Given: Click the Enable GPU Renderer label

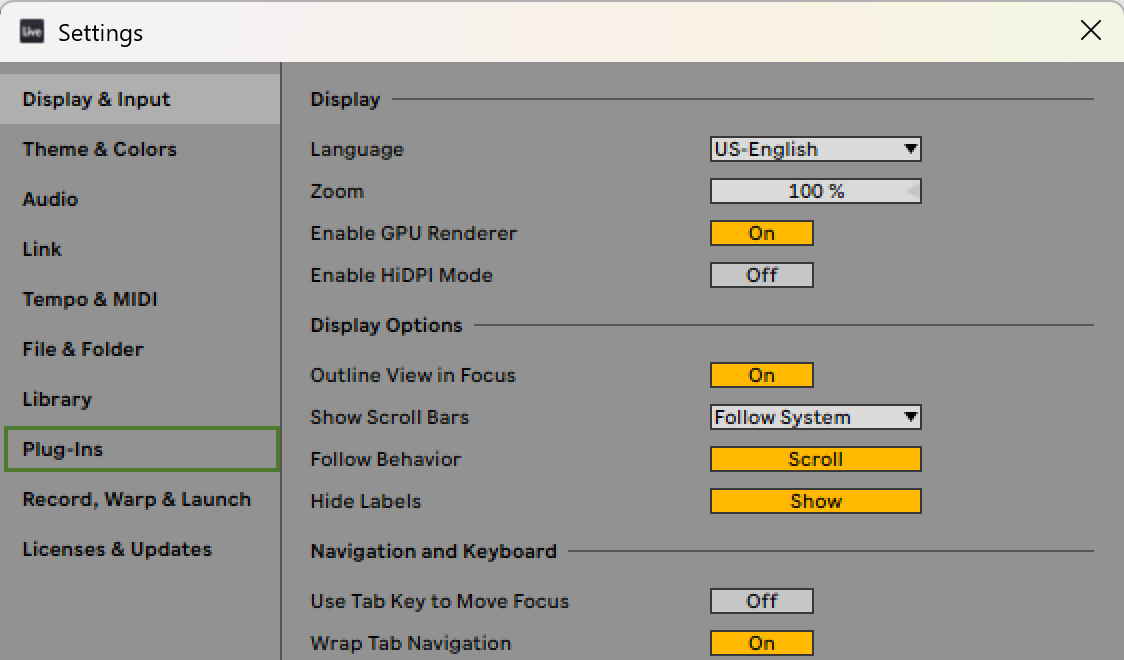Looking at the screenshot, I should coord(414,234).
